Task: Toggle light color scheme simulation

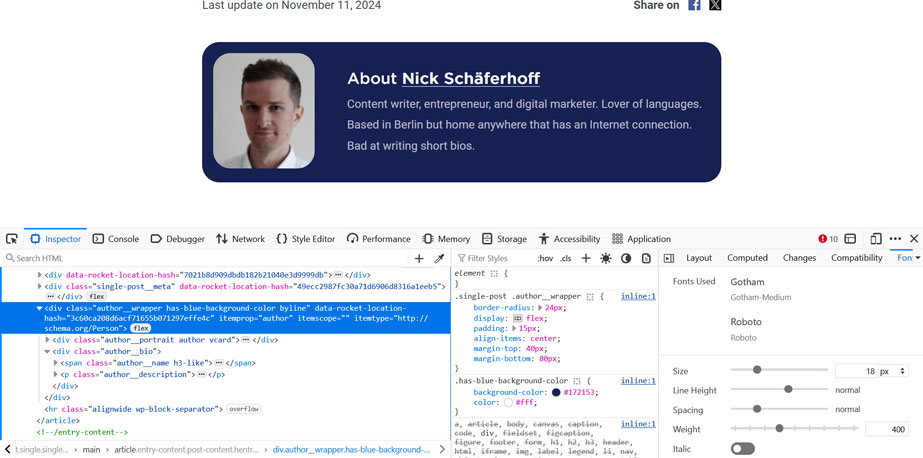Action: click(x=606, y=258)
